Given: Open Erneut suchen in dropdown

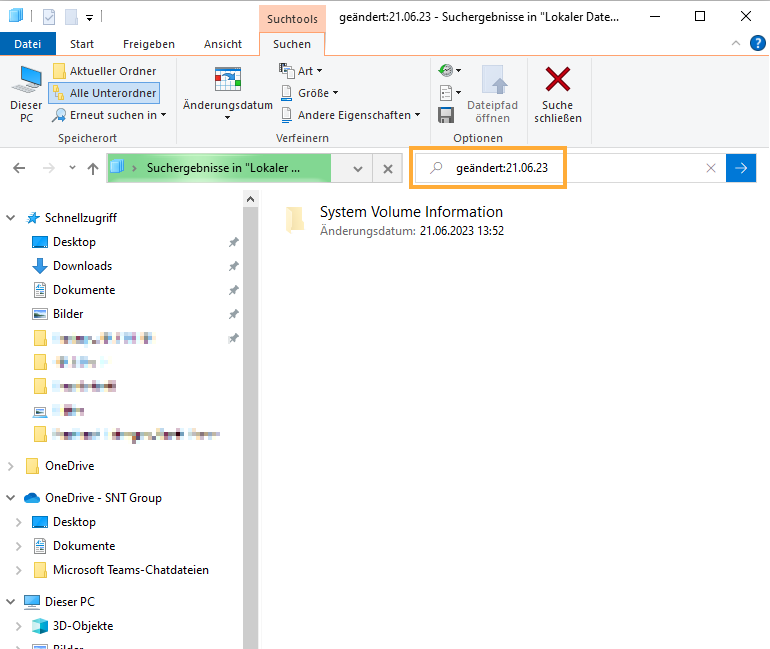Looking at the screenshot, I should pos(110,115).
